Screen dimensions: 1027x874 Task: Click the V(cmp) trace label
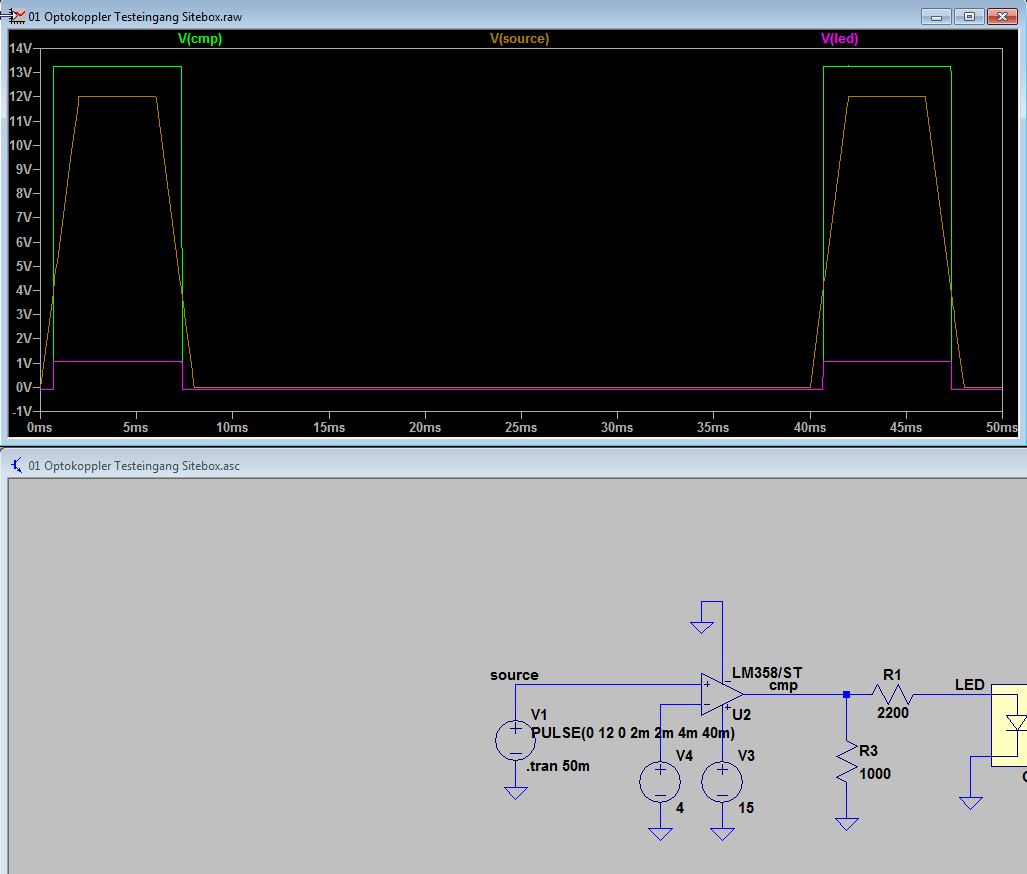(x=200, y=39)
